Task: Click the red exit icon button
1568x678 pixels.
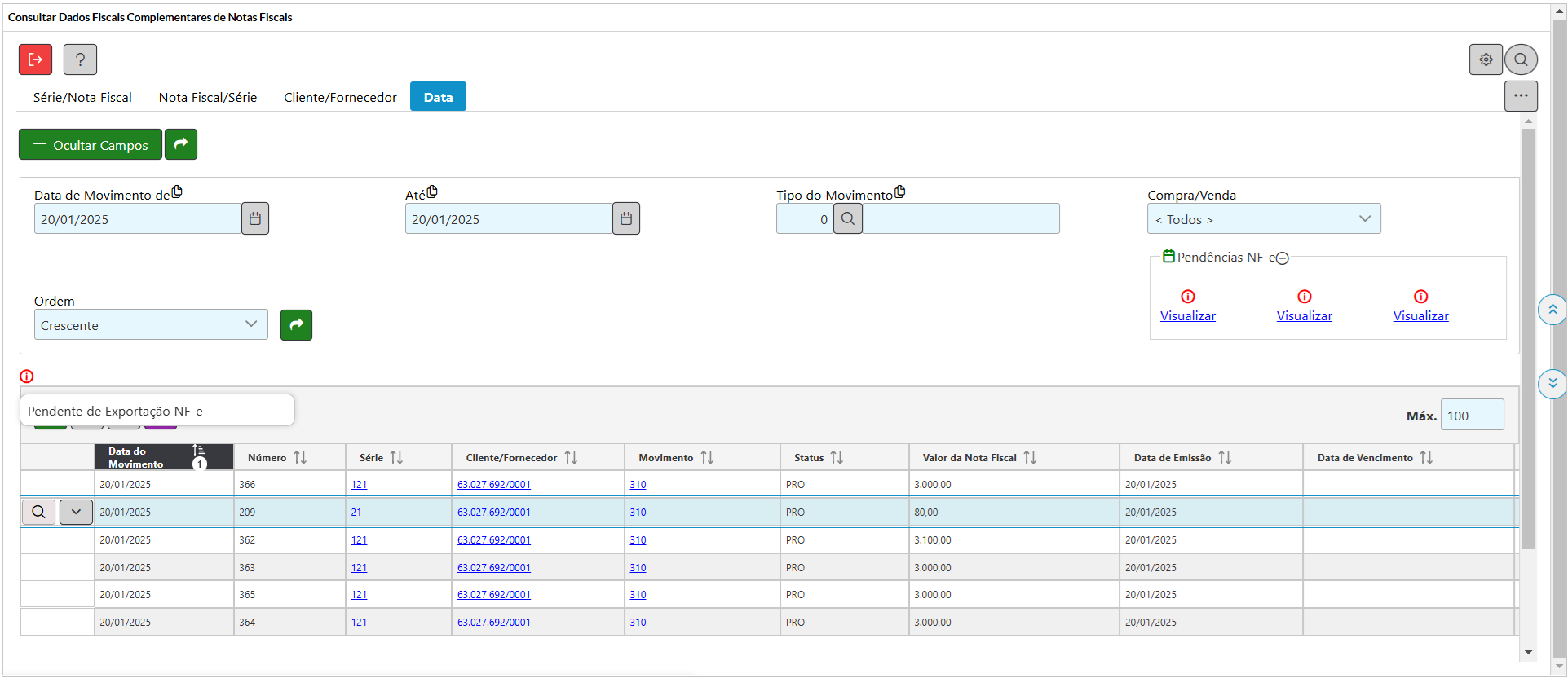Action: tap(36, 59)
